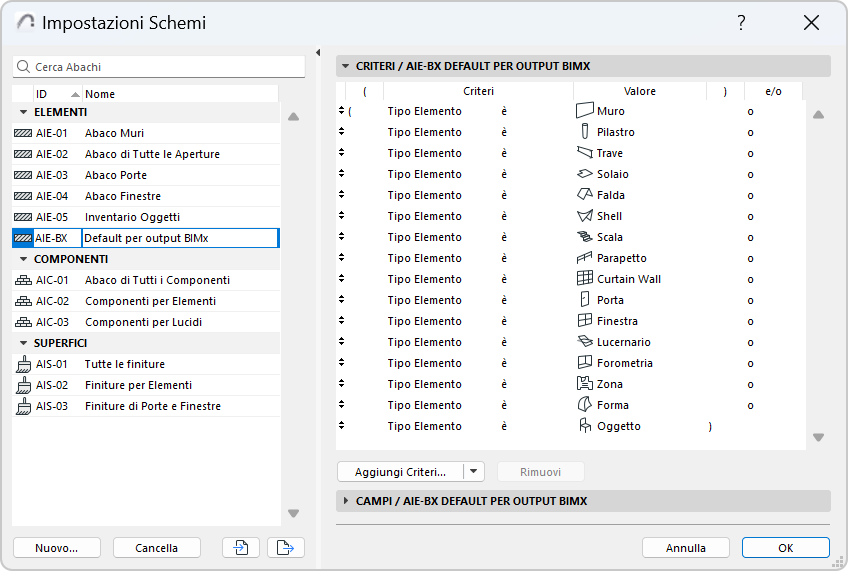Click the export scheme icon button
848x571 pixels.
click(x=286, y=548)
